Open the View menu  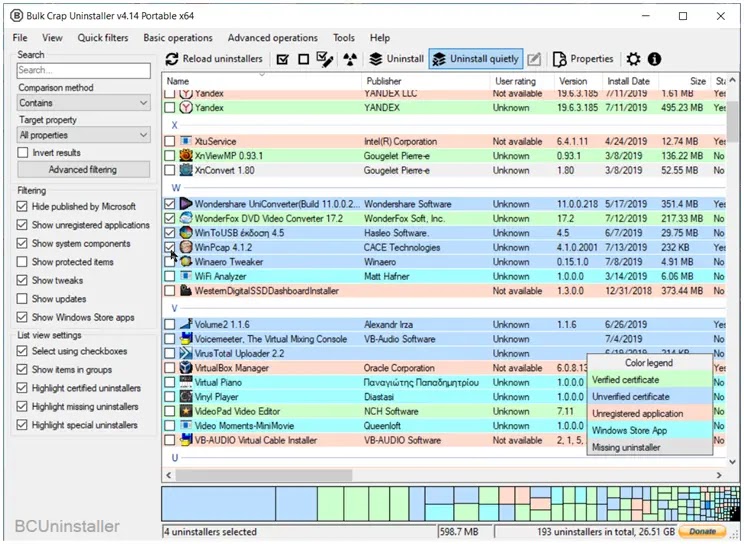[x=52, y=38]
